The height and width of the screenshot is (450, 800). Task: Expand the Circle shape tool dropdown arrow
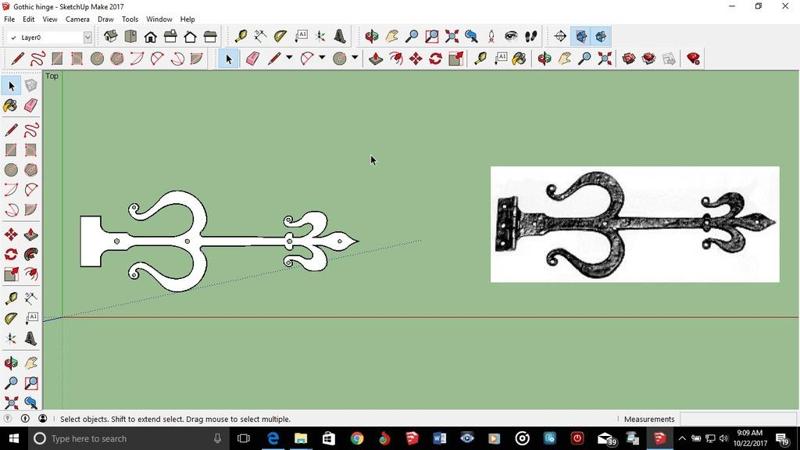click(355, 57)
